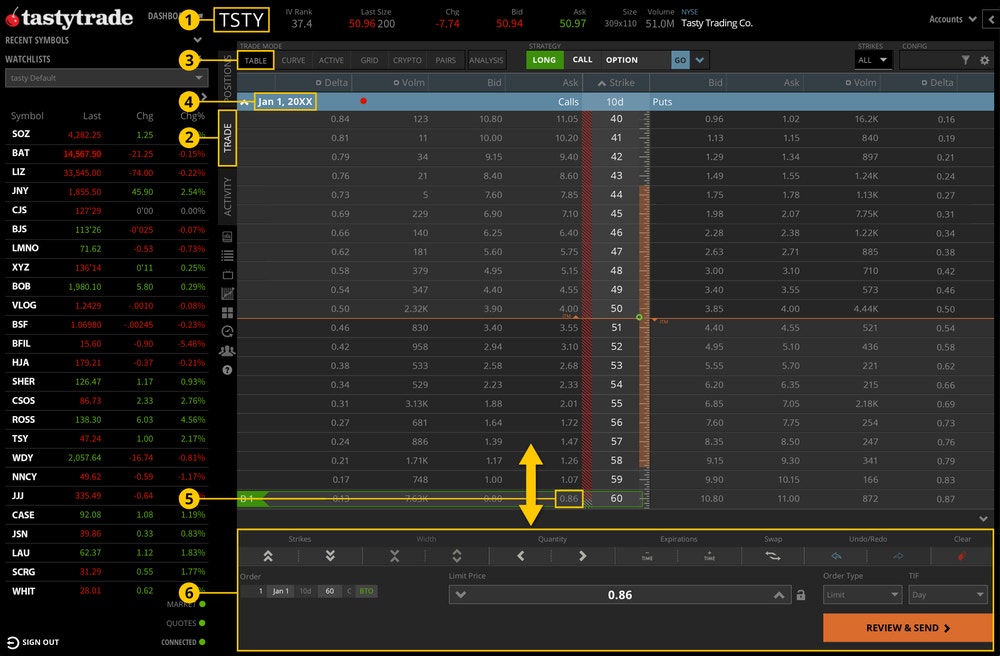Lock the limit price with the padlock

(x=801, y=594)
